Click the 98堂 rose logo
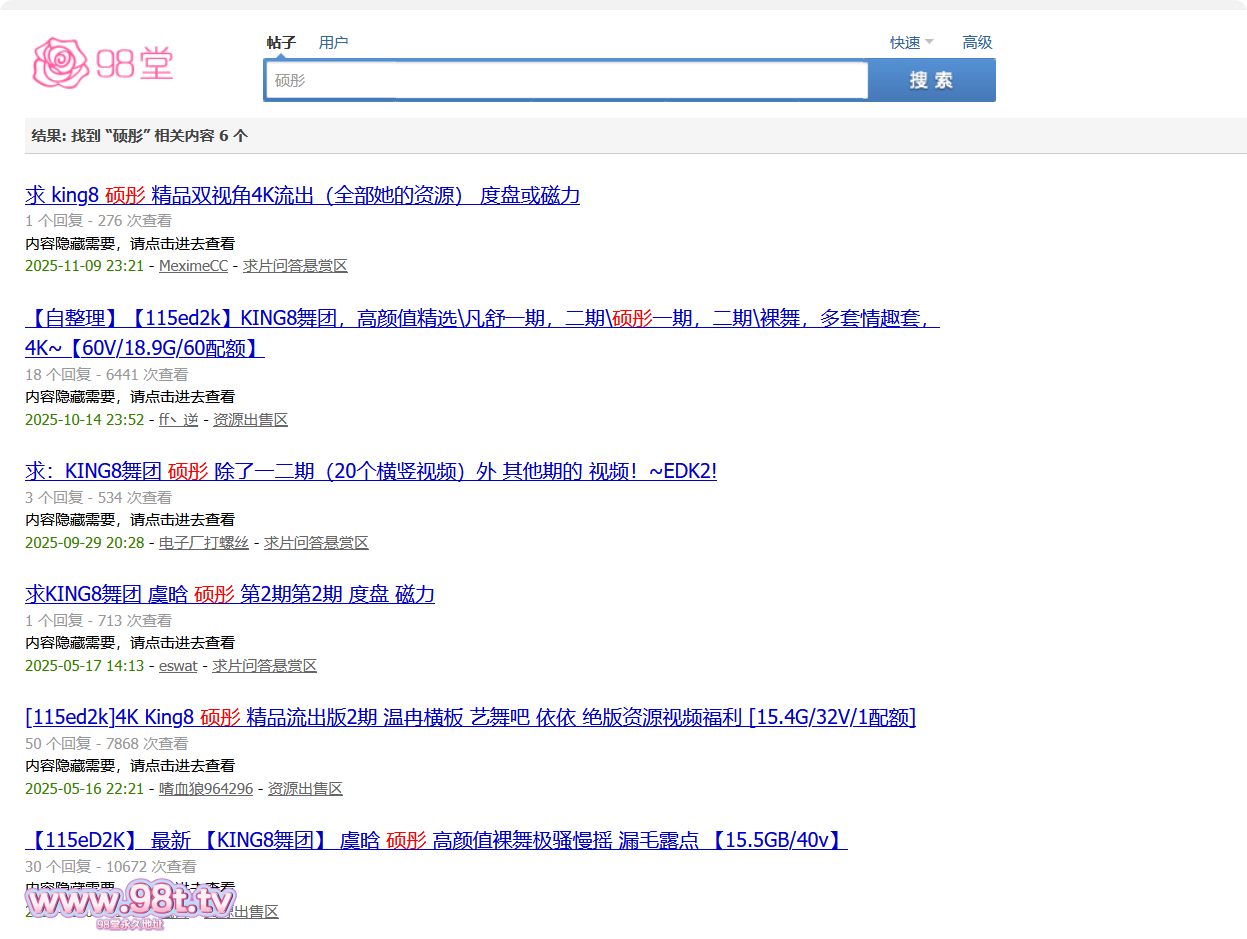1247x939 pixels. [x=103, y=63]
